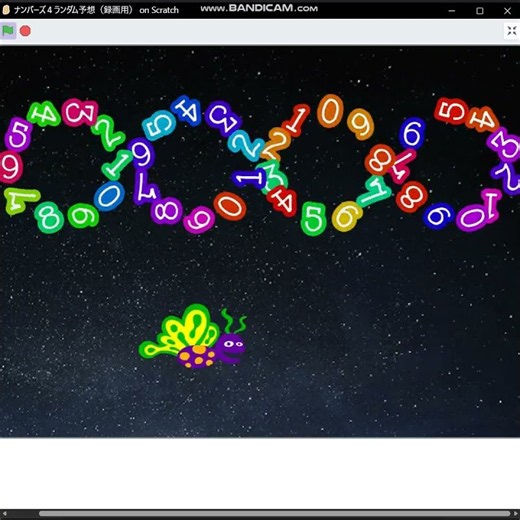Click the red number 4 sprite

point(282,201)
